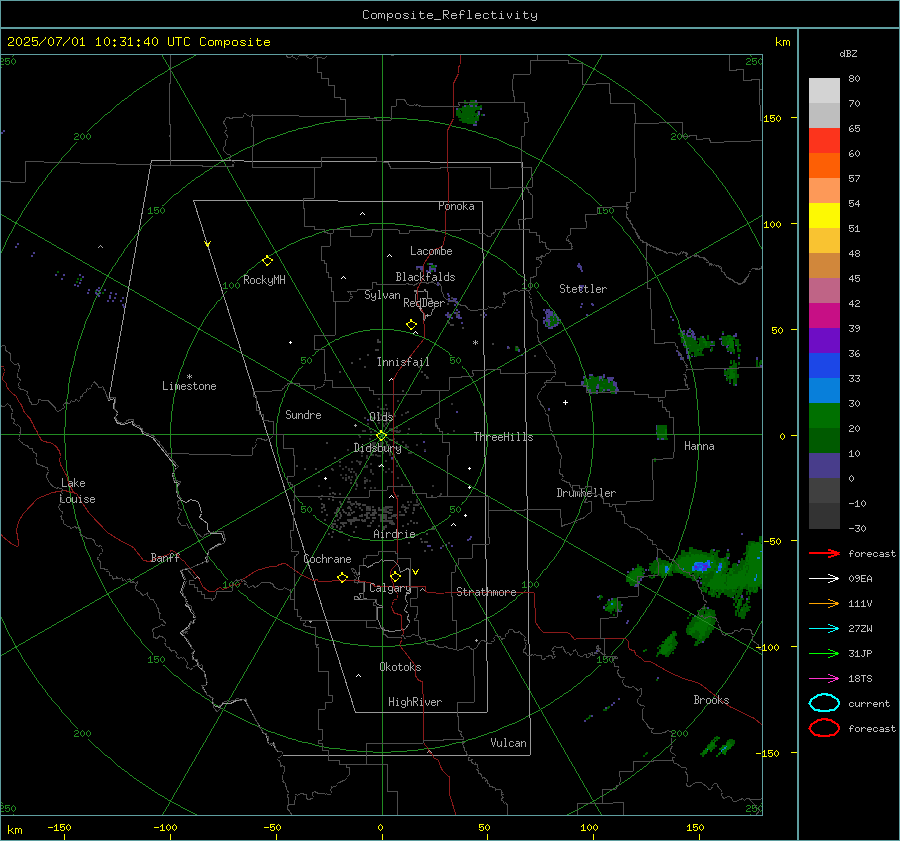Click the Airdrie city label

pos(394,534)
